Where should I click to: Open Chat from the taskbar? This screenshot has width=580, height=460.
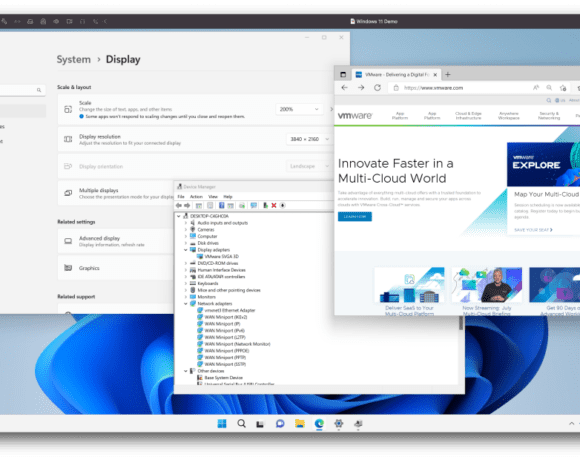click(x=280, y=424)
